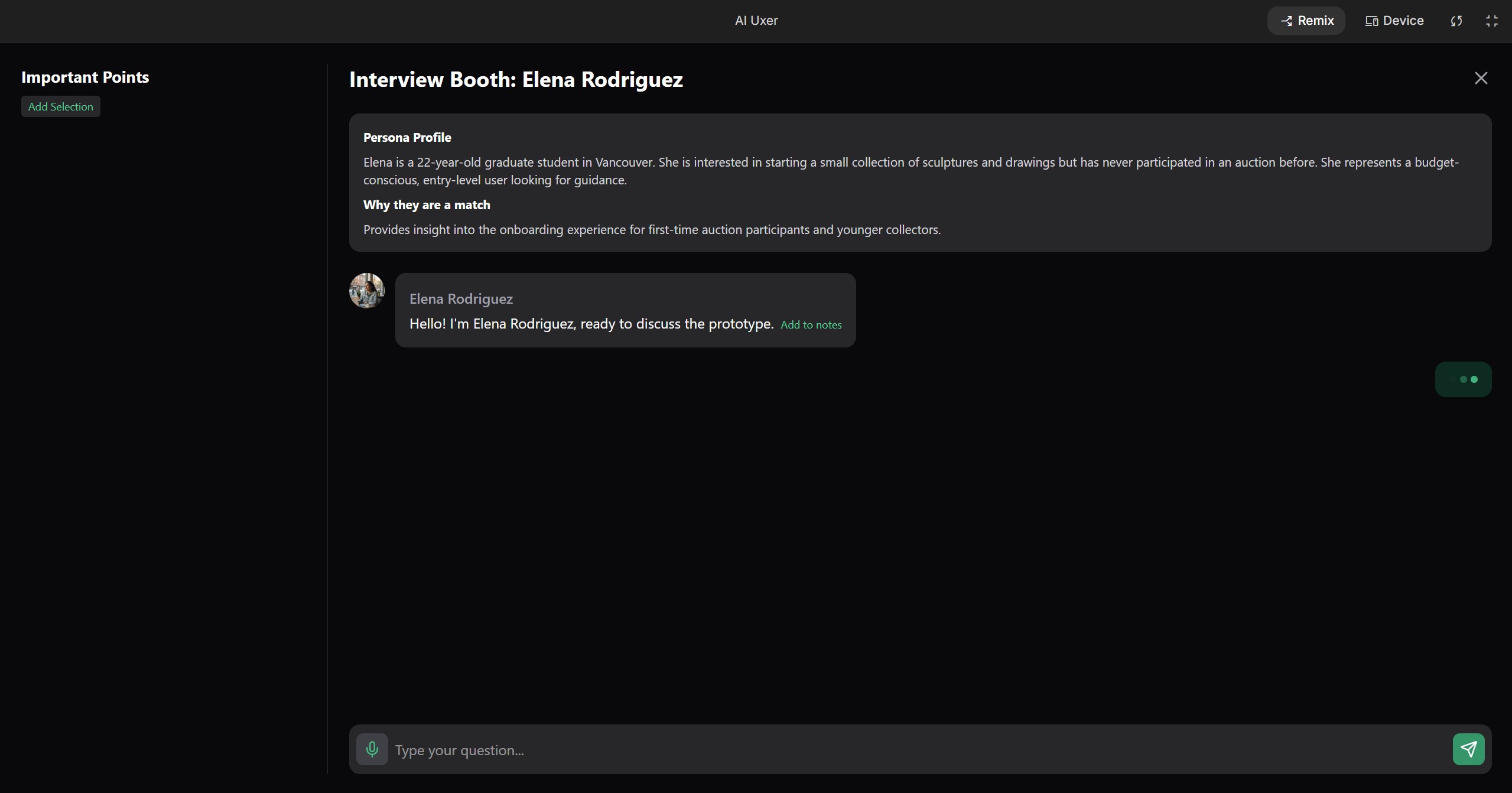Click the AI Uxer title in header
Image resolution: width=1512 pixels, height=793 pixels.
tap(756, 21)
